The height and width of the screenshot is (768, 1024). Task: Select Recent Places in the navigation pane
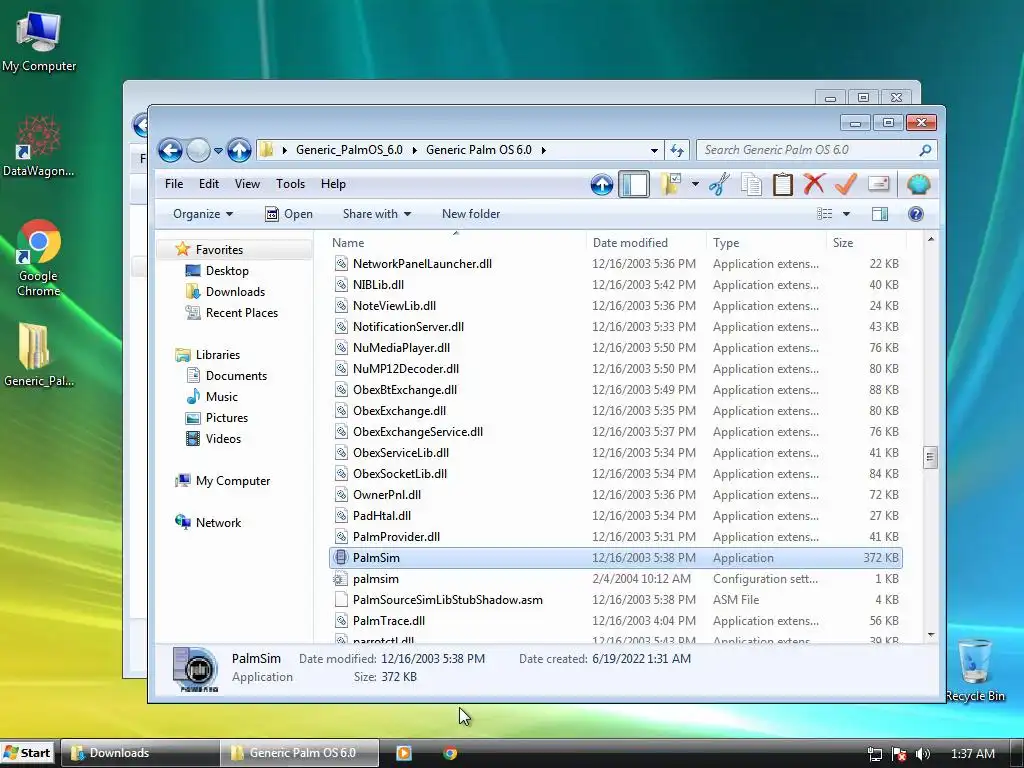click(x=242, y=313)
